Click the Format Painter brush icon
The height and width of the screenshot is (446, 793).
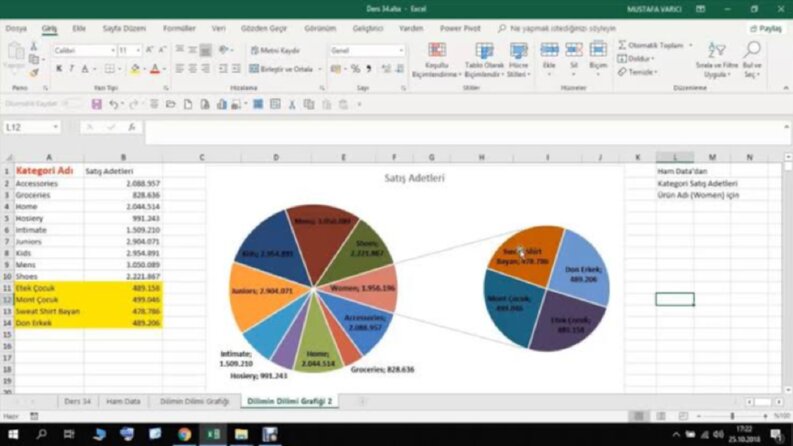click(x=34, y=73)
